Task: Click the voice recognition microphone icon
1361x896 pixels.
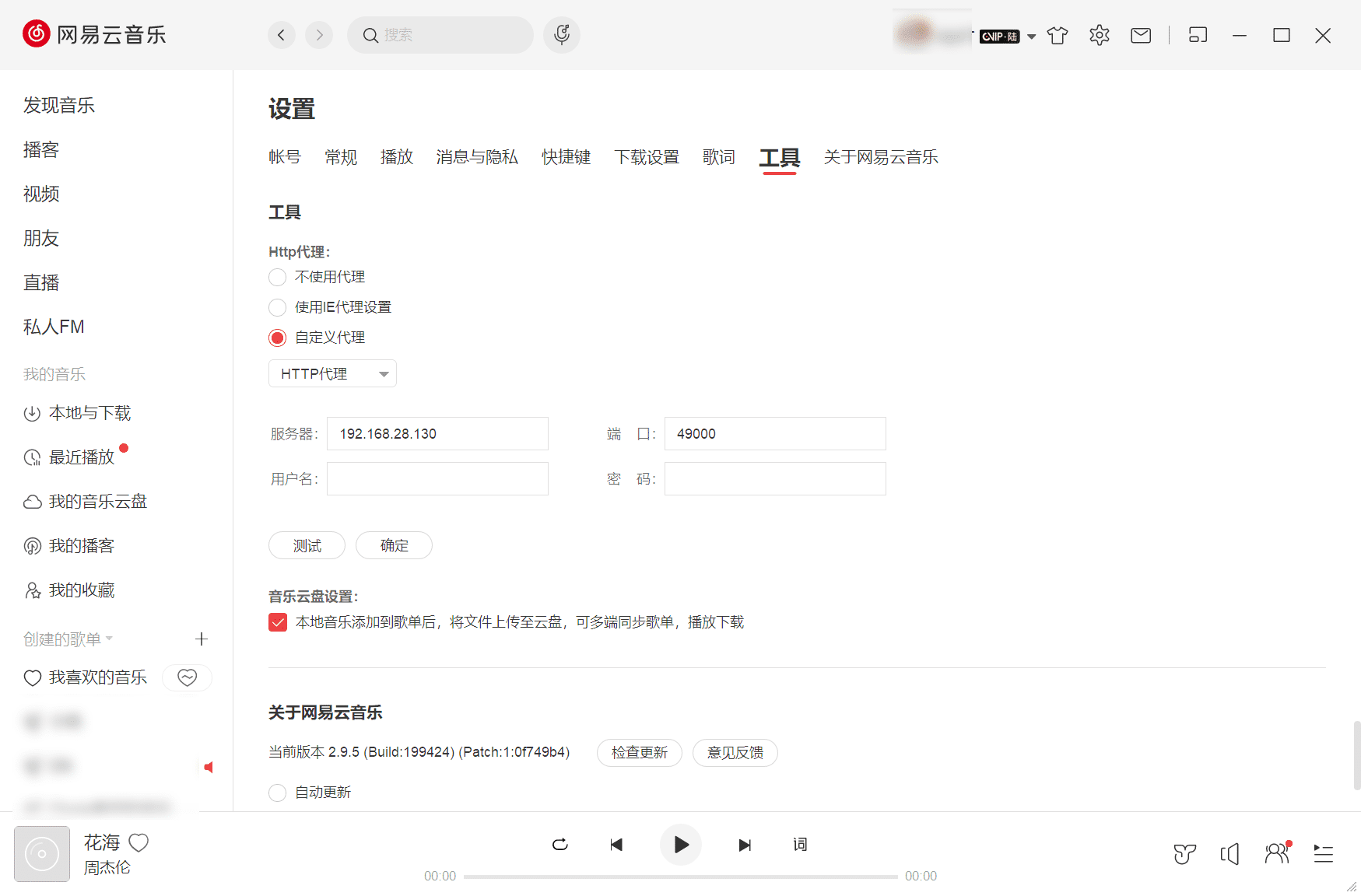Action: click(x=562, y=35)
